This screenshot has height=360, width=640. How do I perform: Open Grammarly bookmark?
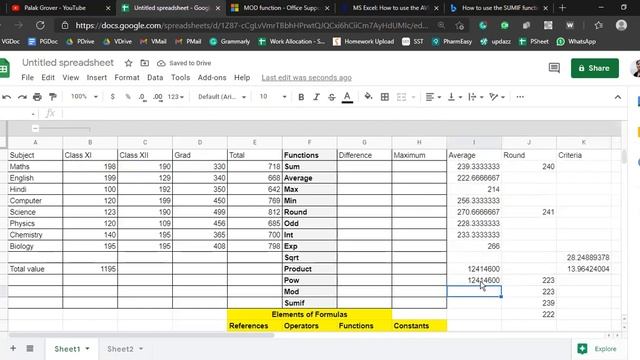(230, 41)
